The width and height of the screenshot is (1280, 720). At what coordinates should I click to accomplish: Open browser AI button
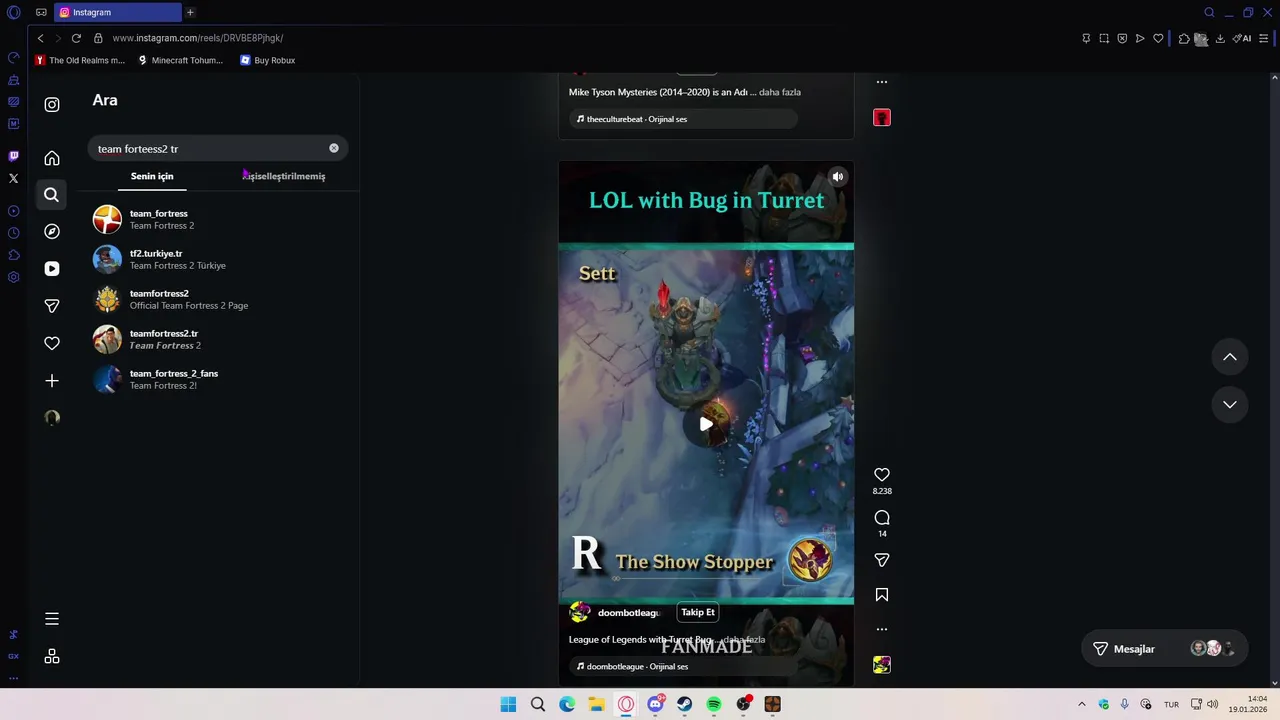(1242, 38)
